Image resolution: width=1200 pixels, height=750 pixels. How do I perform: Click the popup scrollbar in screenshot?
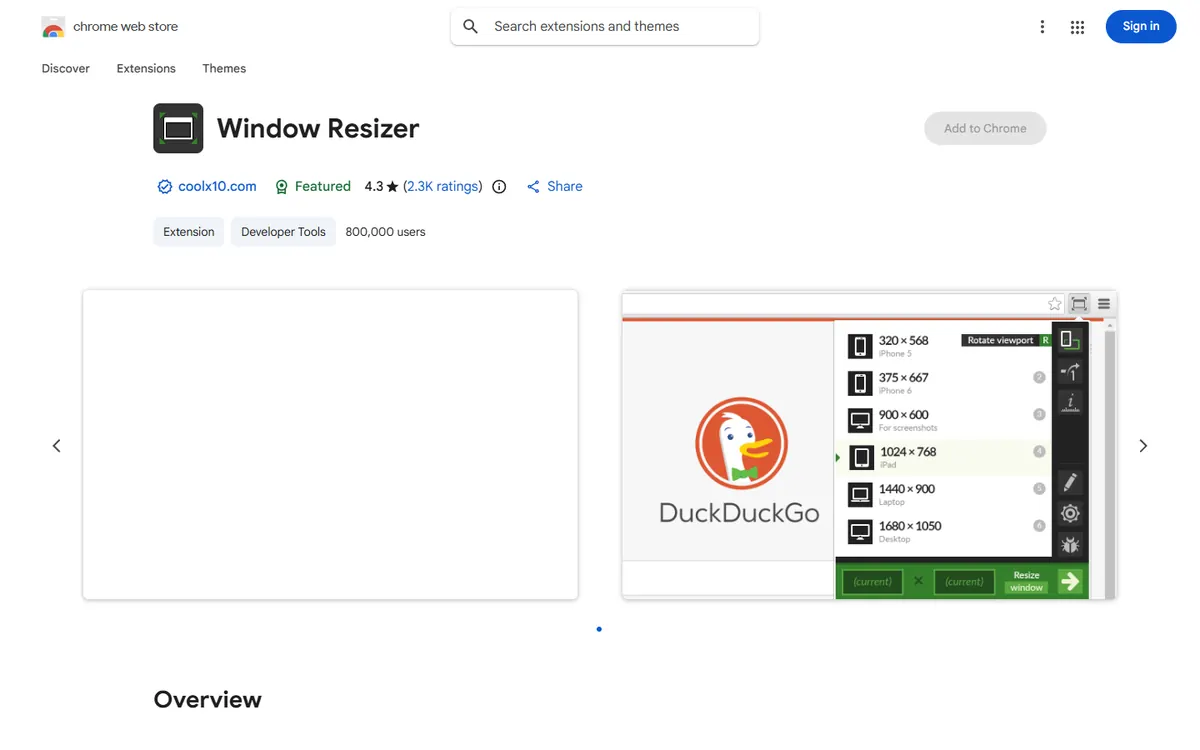point(1109,460)
